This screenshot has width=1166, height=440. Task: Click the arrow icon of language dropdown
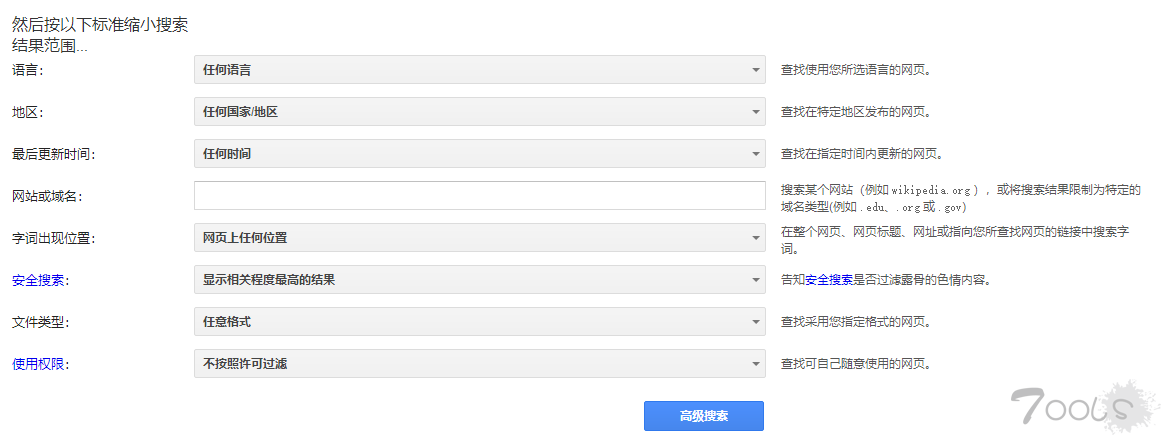click(x=755, y=71)
